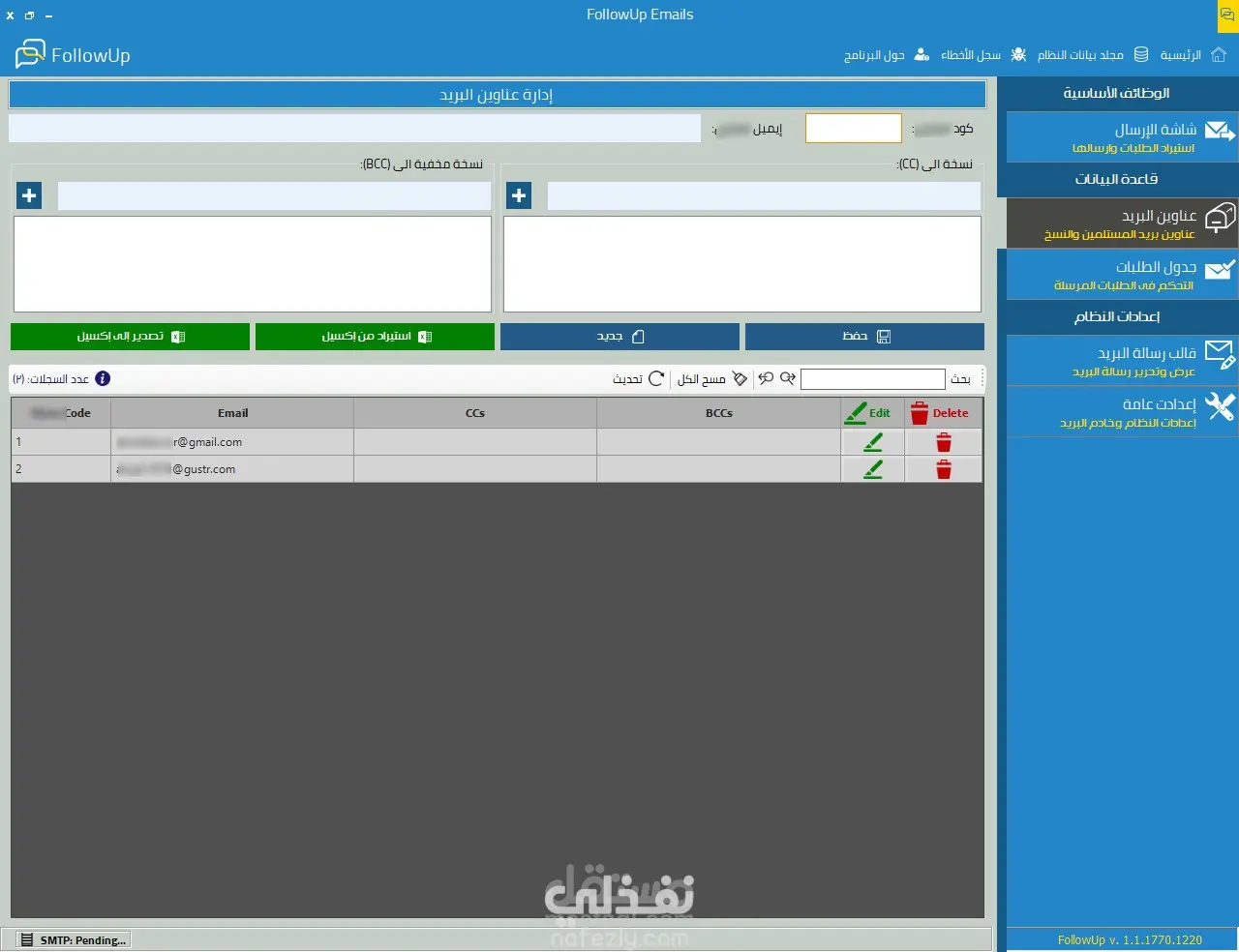The image size is (1239, 952).
Task: Open About the program (حول البرنامج)
Action: (x=887, y=55)
